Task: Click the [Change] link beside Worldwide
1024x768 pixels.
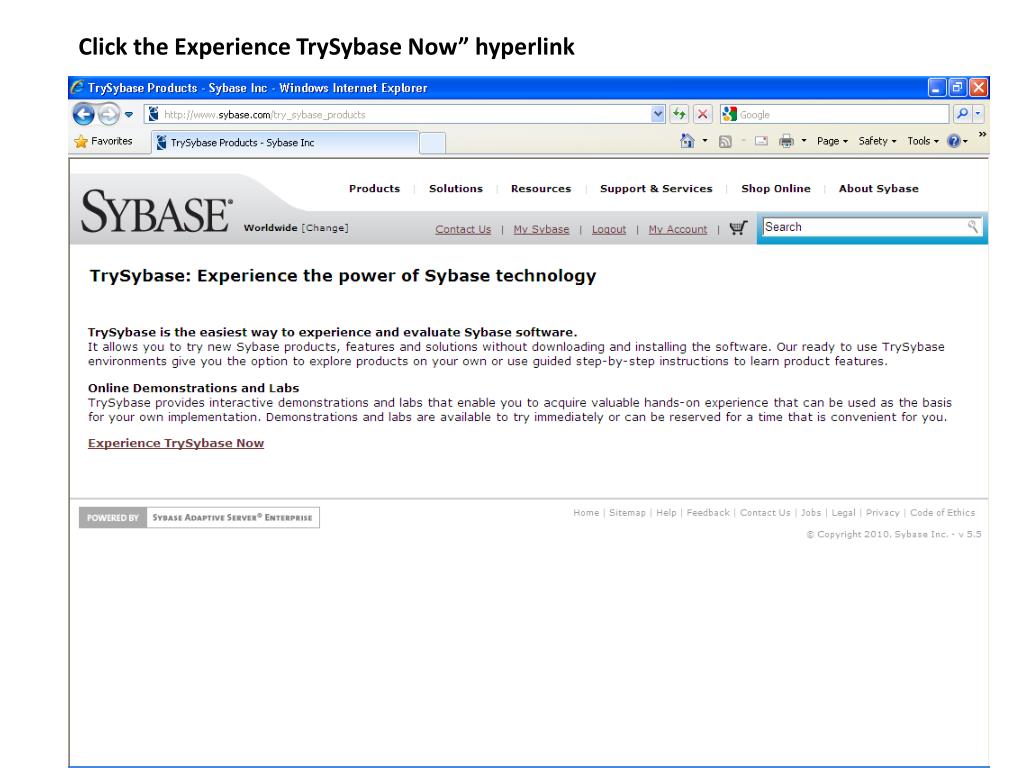Action: click(x=325, y=228)
